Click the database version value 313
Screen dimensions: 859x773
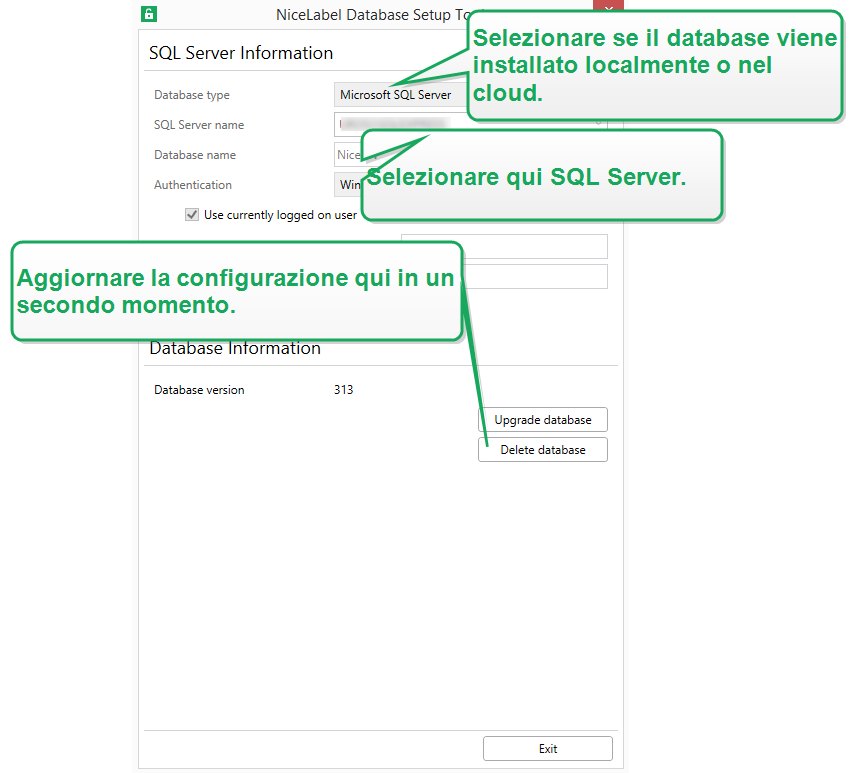343,390
